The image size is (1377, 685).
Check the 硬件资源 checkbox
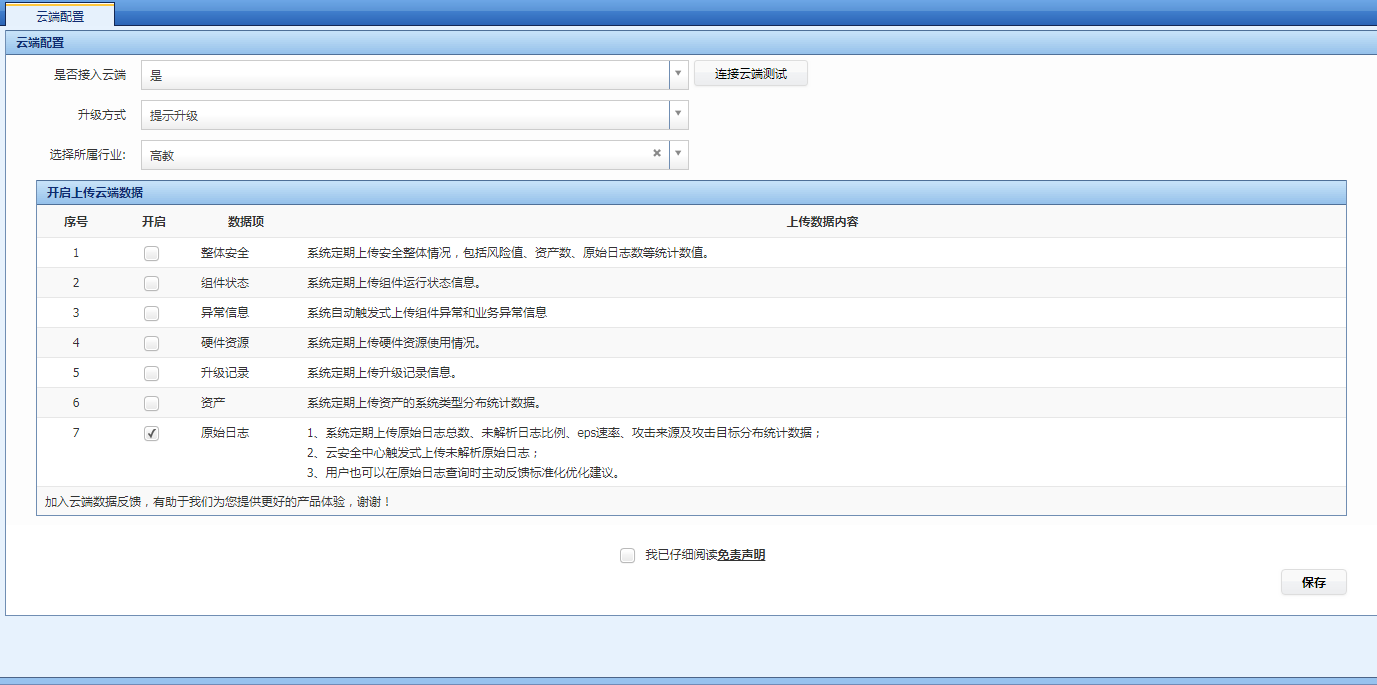coord(151,343)
